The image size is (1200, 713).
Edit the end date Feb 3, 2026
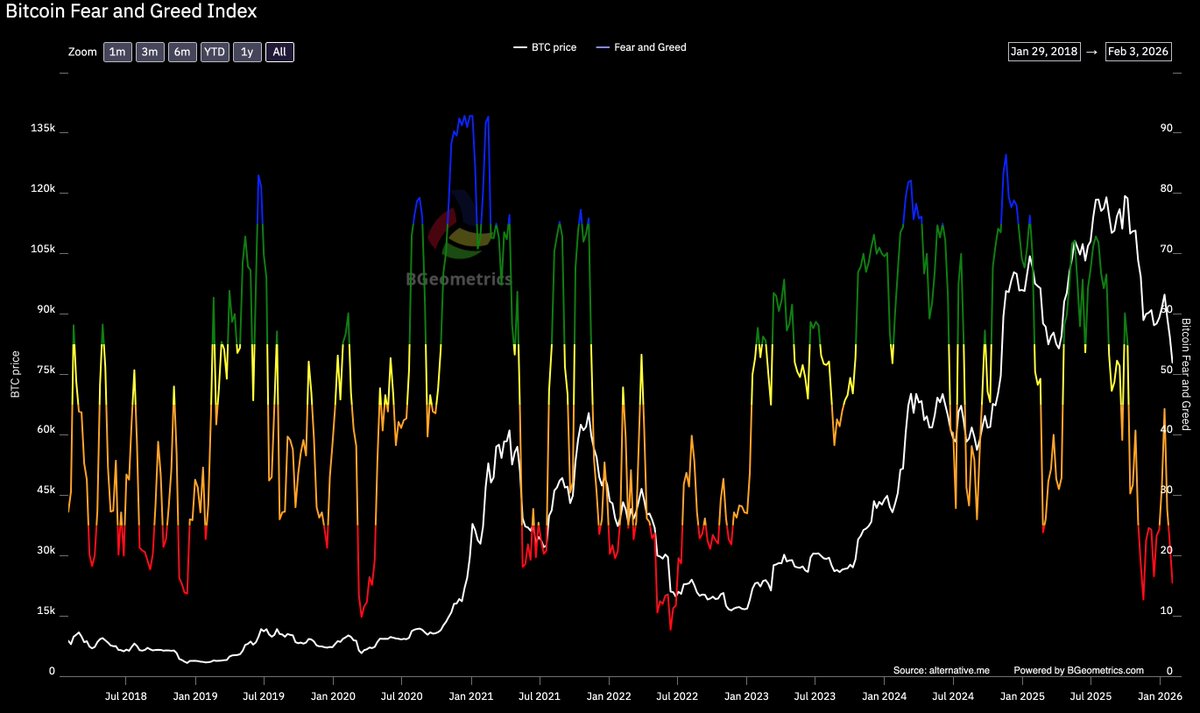coord(1140,53)
